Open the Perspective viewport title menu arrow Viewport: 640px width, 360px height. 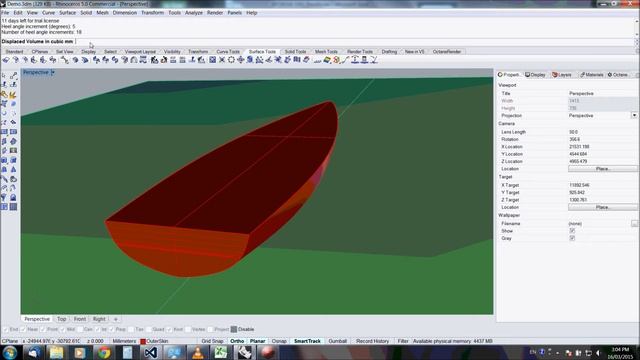(x=53, y=72)
